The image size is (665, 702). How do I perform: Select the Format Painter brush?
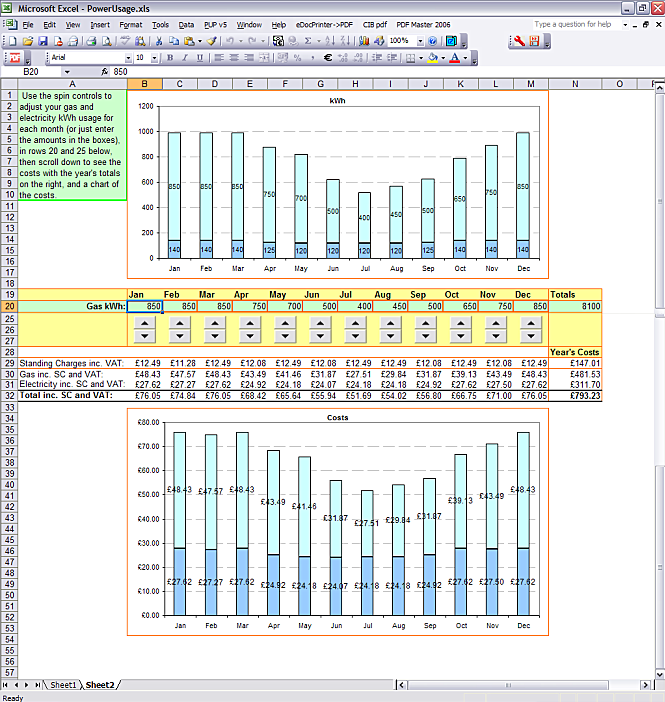pyautogui.click(x=212, y=41)
